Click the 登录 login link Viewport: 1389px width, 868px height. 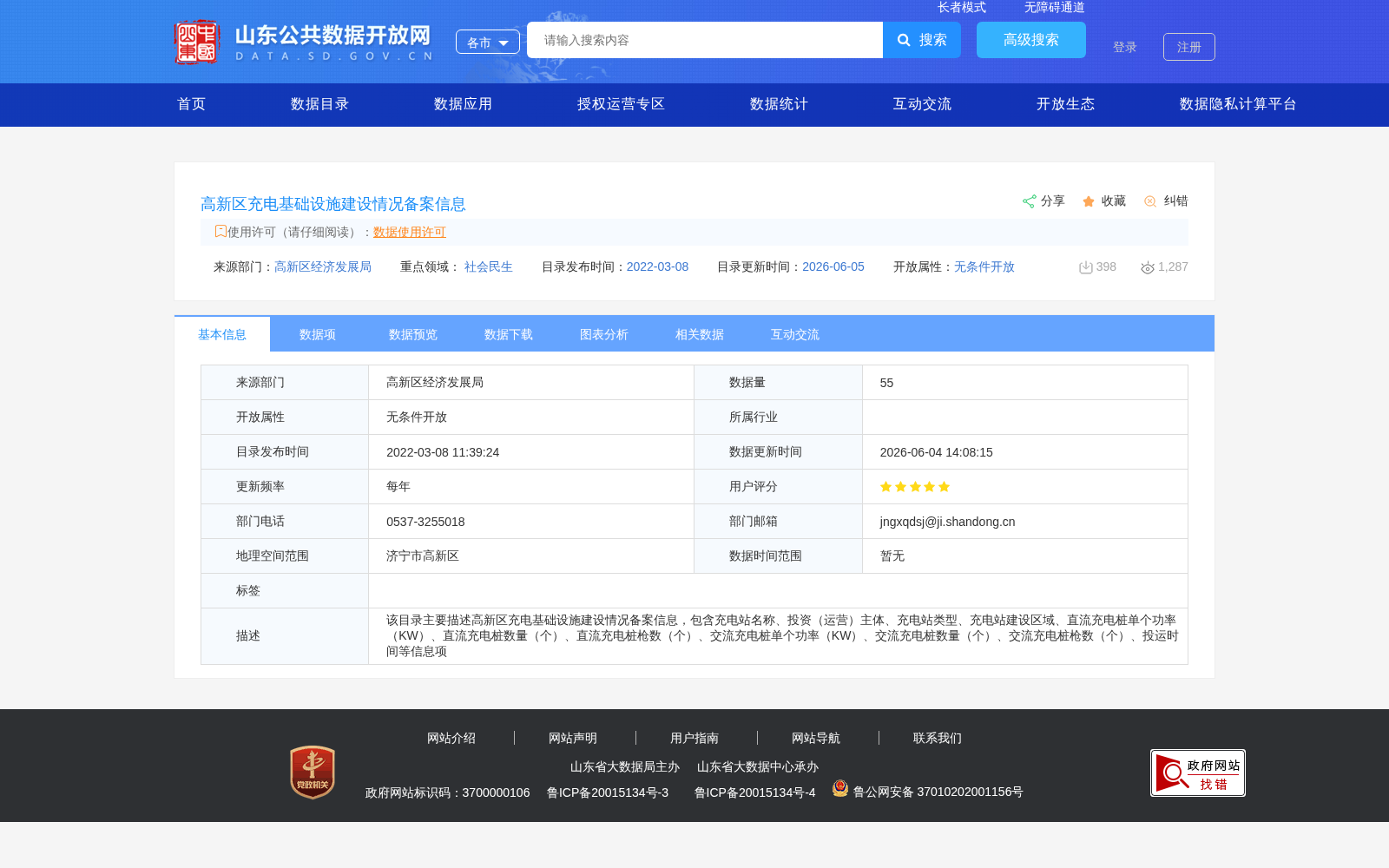1125,47
